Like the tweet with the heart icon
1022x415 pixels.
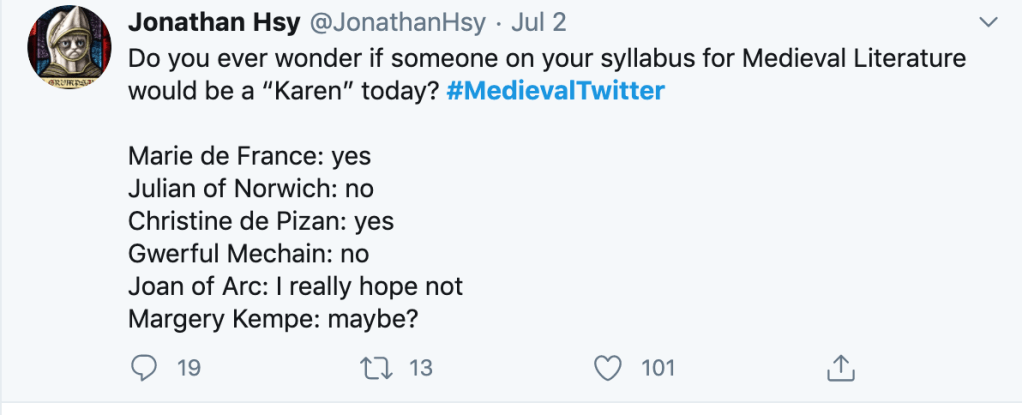(608, 368)
